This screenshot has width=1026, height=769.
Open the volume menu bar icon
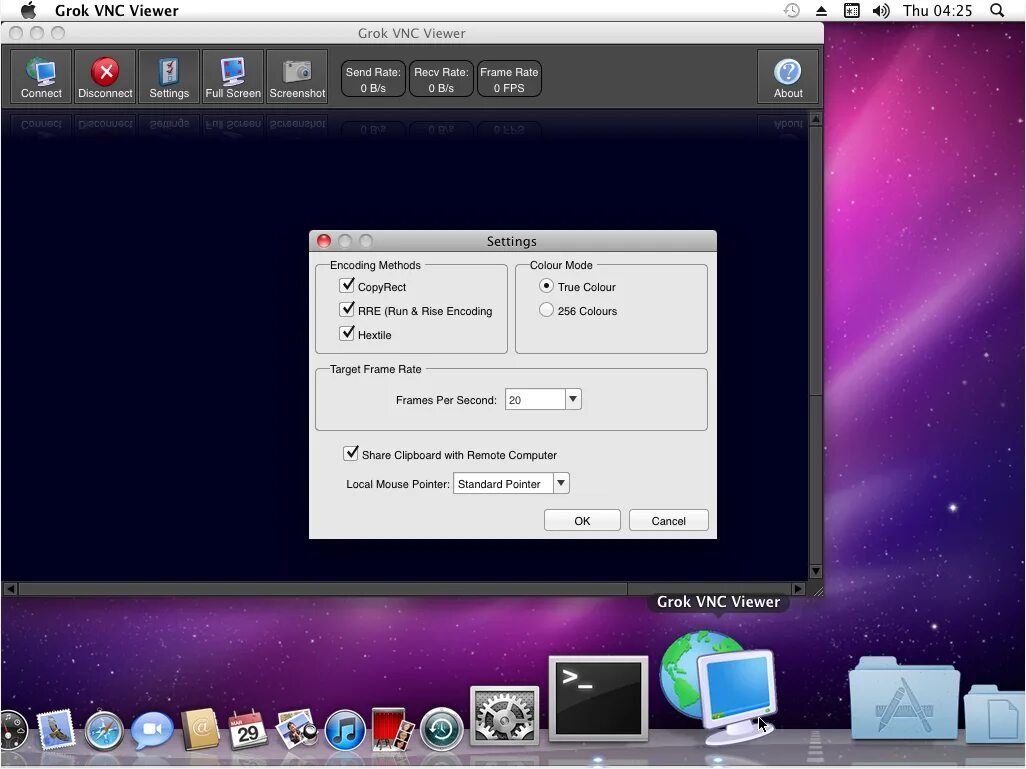[x=881, y=10]
